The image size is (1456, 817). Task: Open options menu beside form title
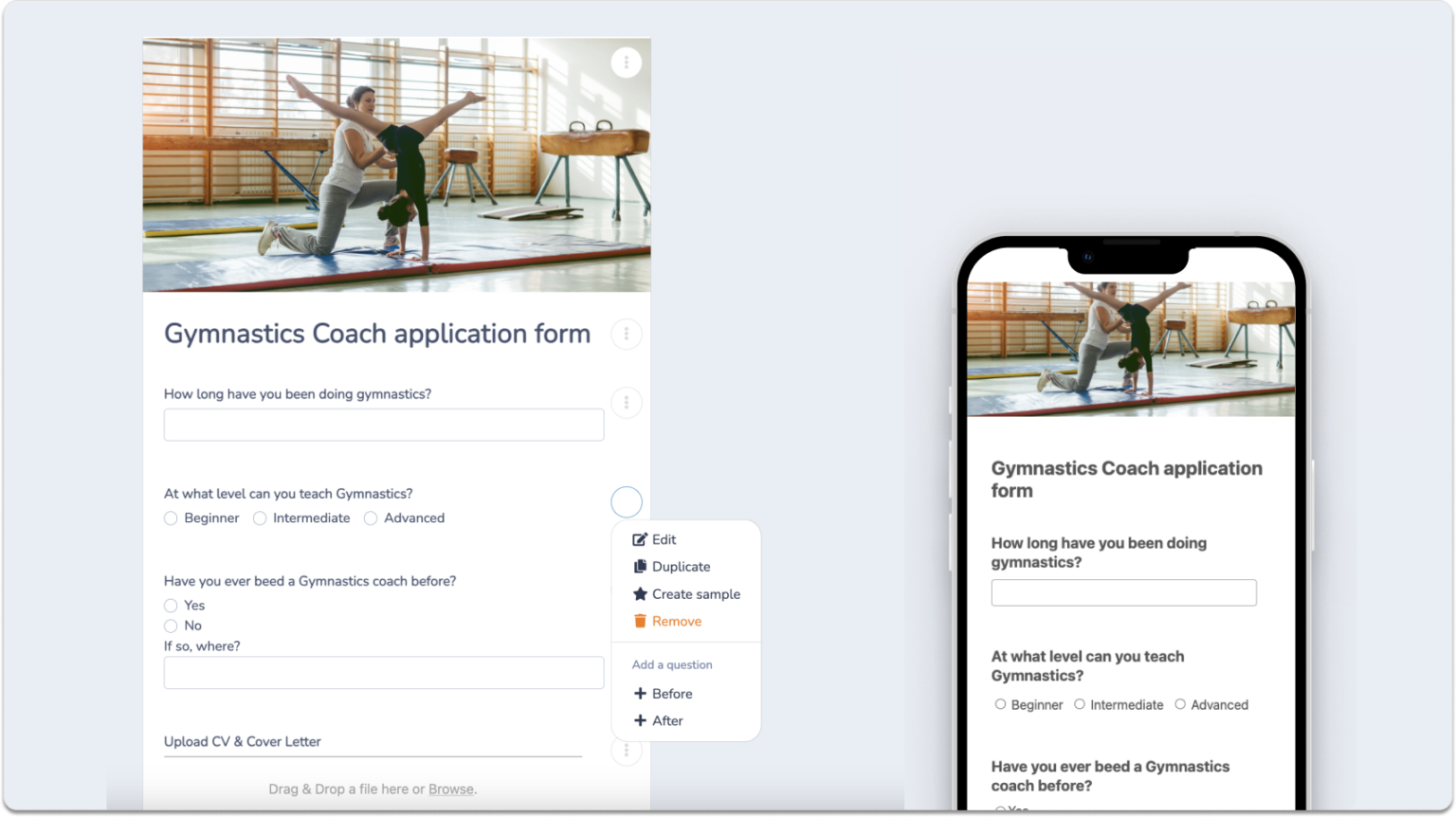coord(626,334)
